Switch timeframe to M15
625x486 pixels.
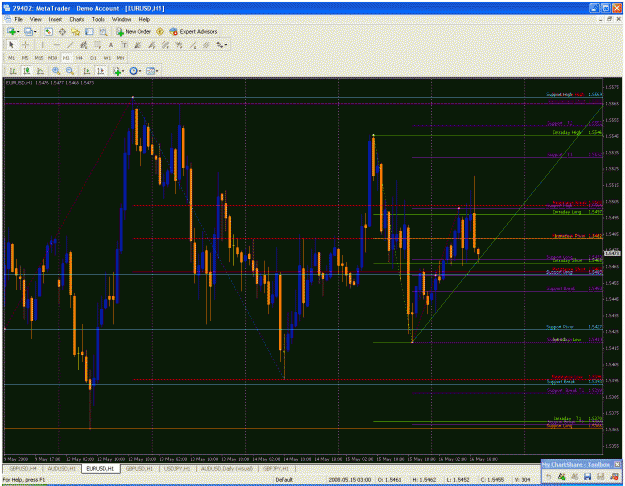[39, 58]
